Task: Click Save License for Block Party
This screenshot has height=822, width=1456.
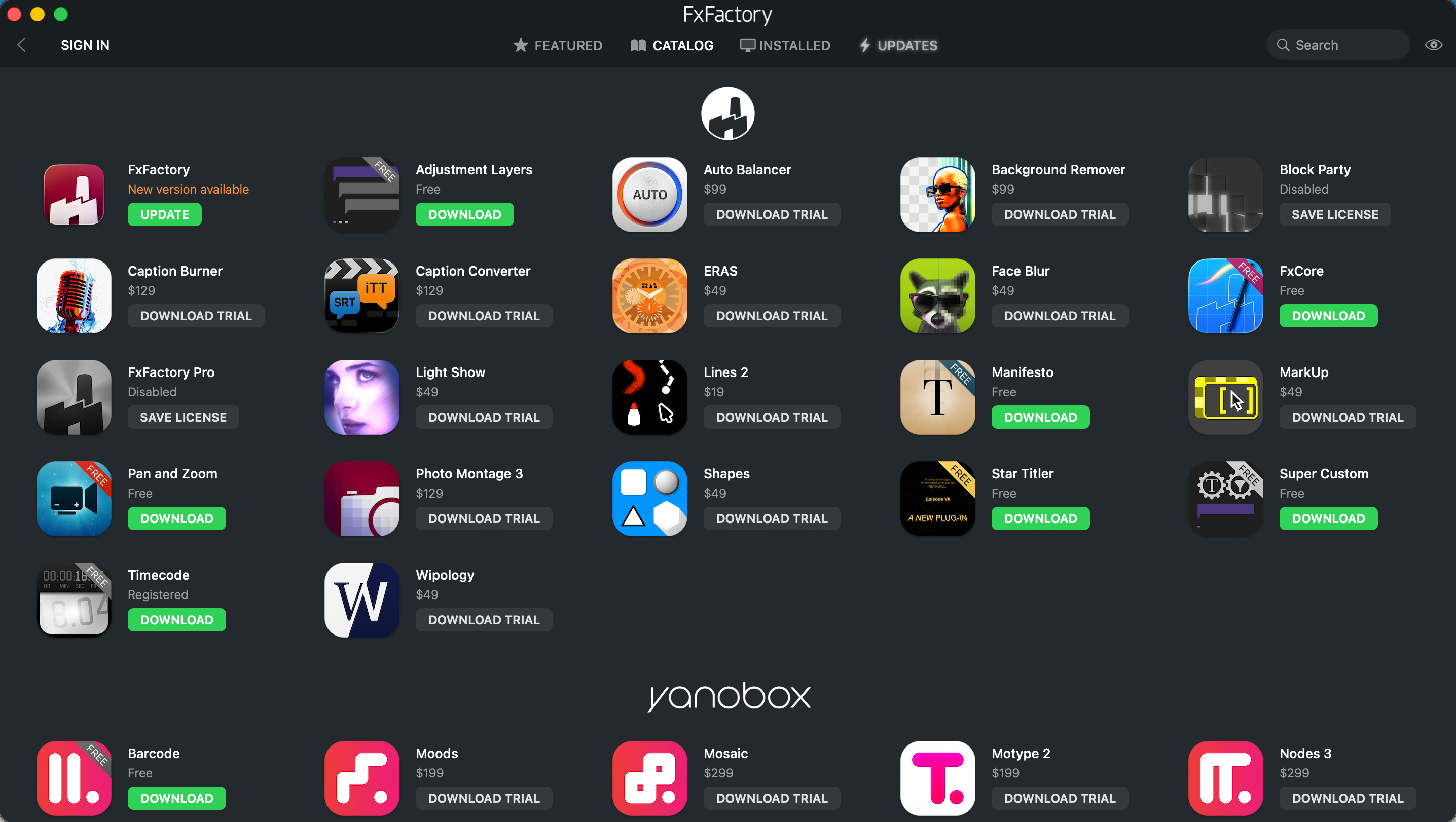Action: coord(1334,214)
